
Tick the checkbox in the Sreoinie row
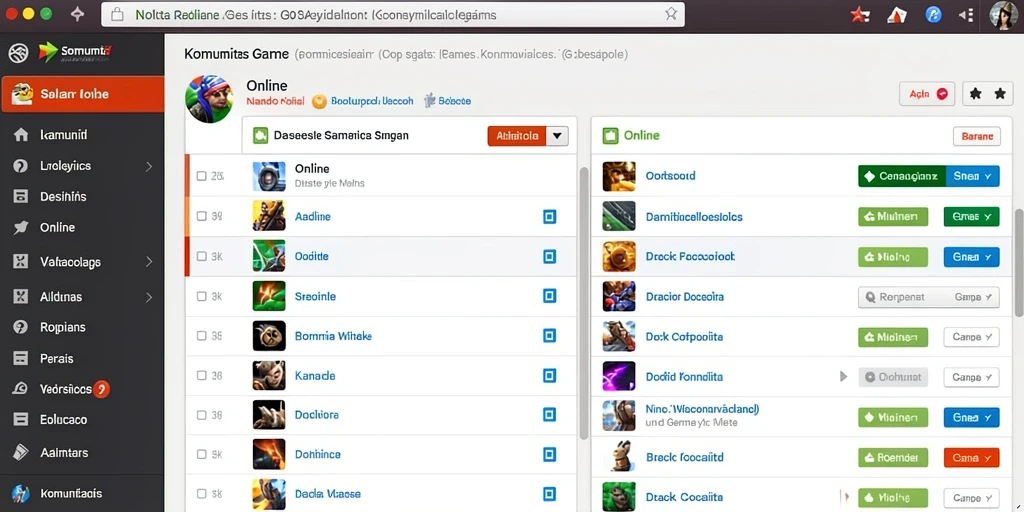coord(202,296)
